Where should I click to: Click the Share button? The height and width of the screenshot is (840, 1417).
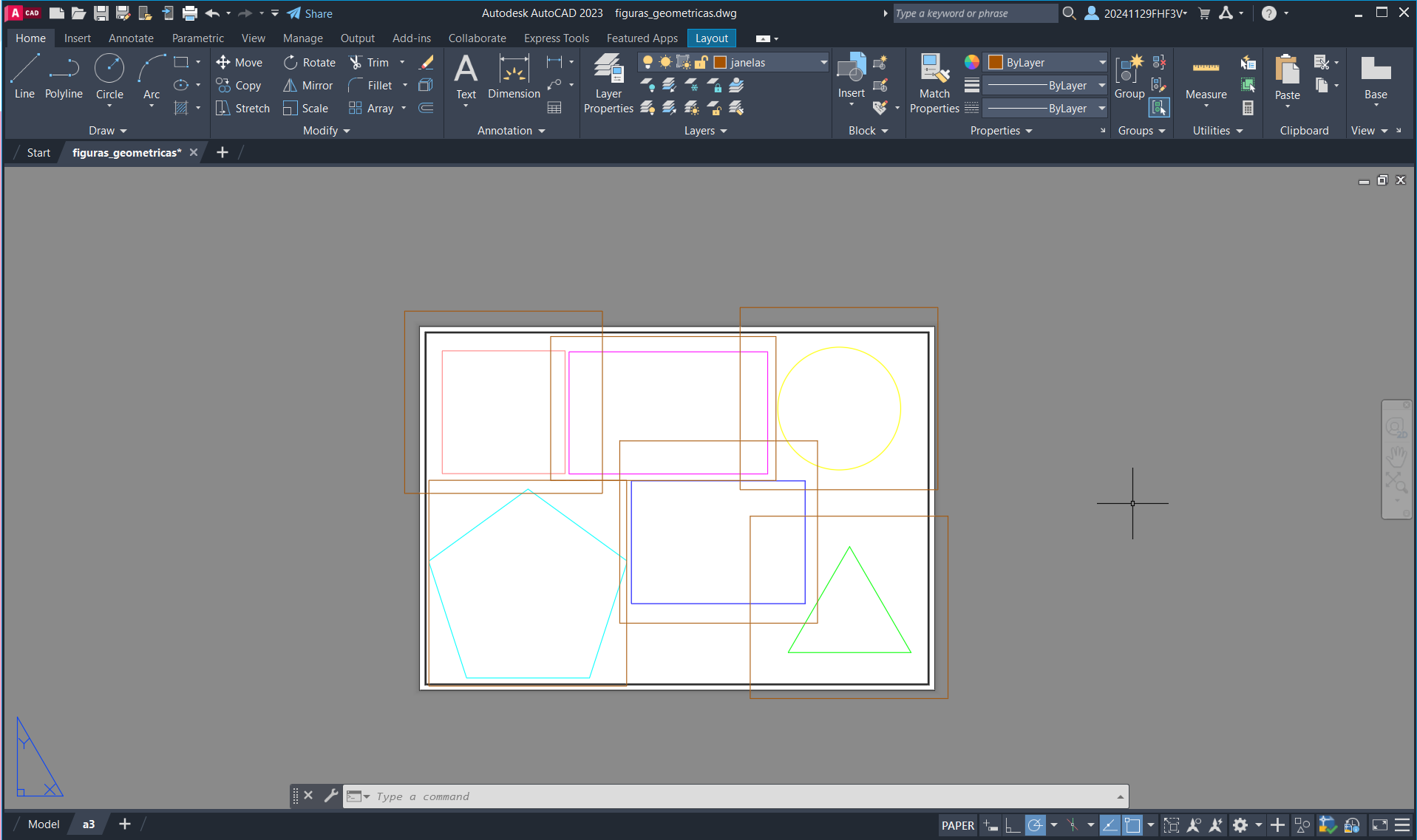coord(310,13)
